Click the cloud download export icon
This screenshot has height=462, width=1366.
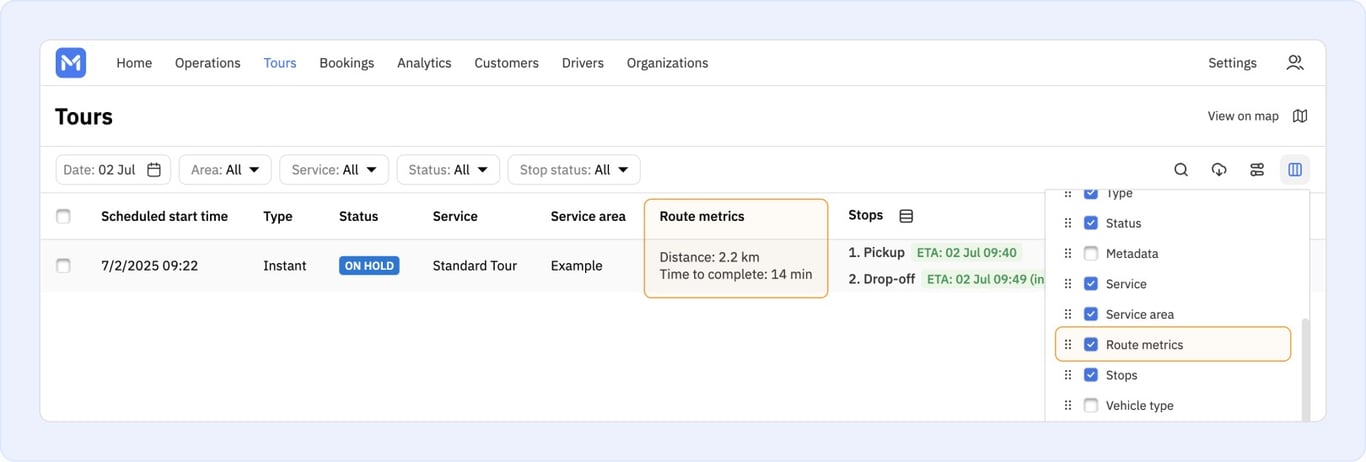tap(1219, 170)
